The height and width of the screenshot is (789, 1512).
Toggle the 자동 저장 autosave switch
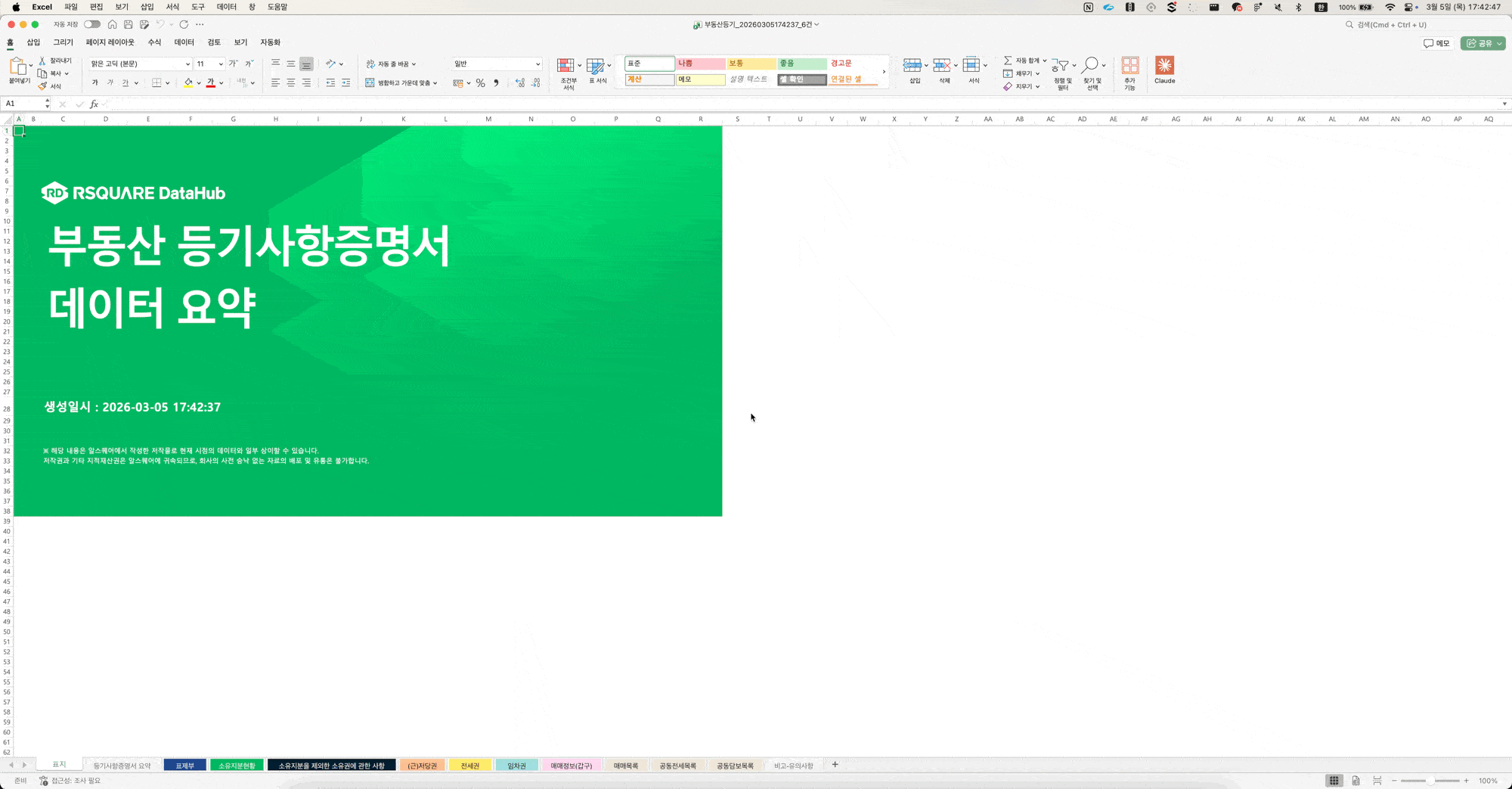pyautogui.click(x=91, y=24)
